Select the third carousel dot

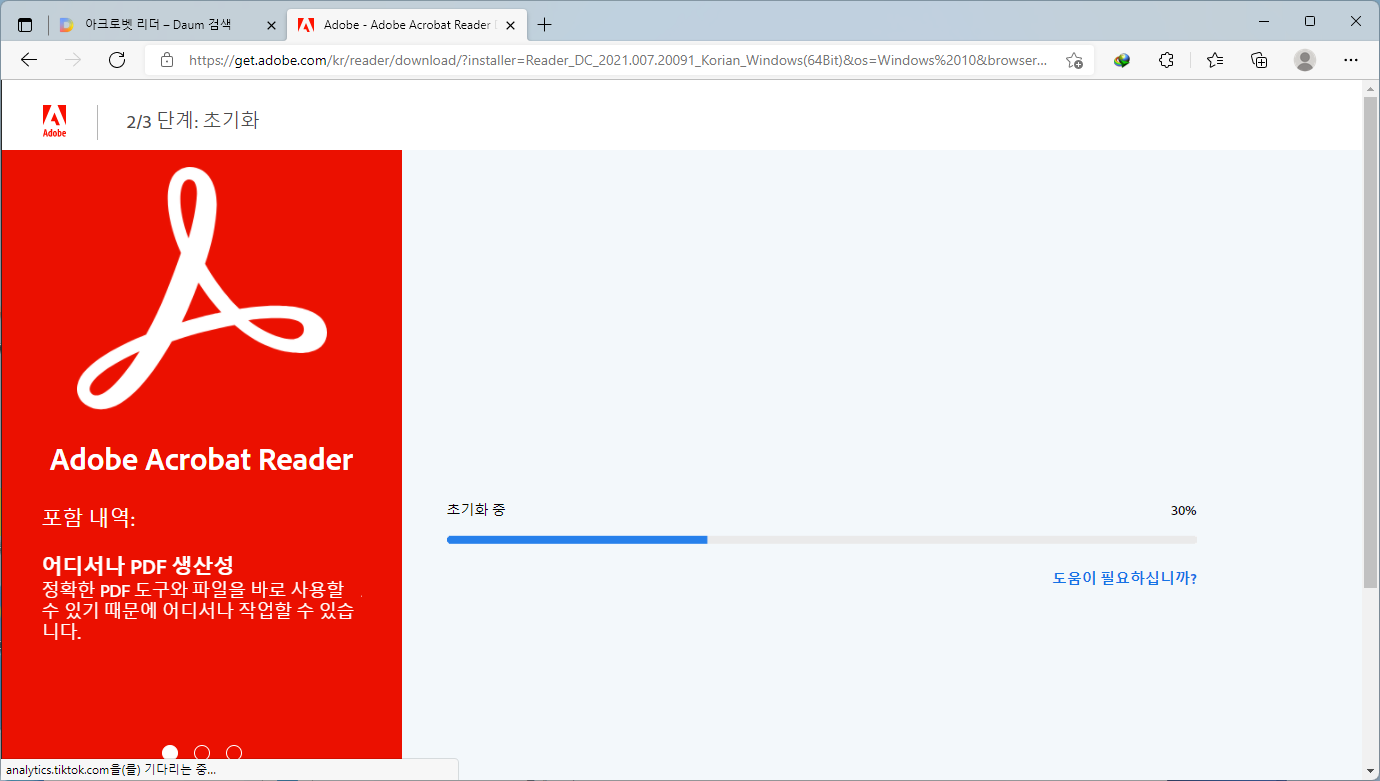pyautogui.click(x=234, y=752)
